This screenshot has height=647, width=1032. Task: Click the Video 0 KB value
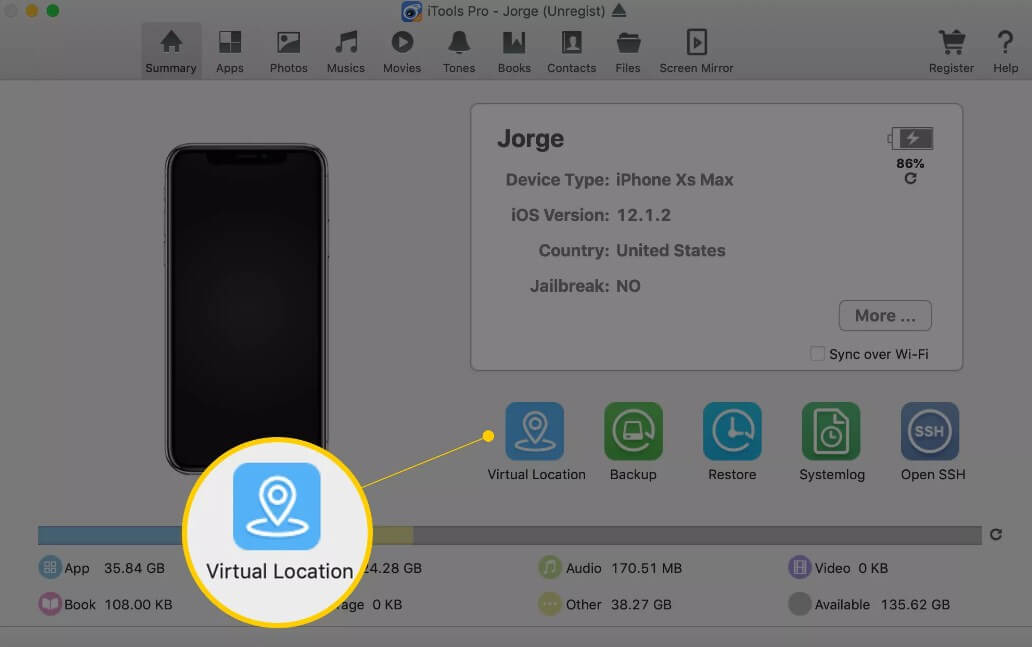[x=873, y=568]
